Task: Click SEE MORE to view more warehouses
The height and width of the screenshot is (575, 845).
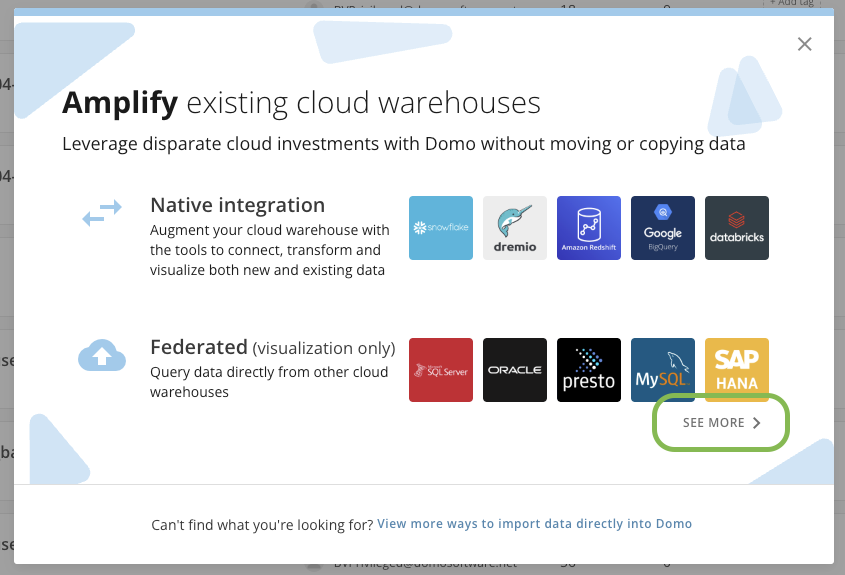Action: (x=722, y=422)
